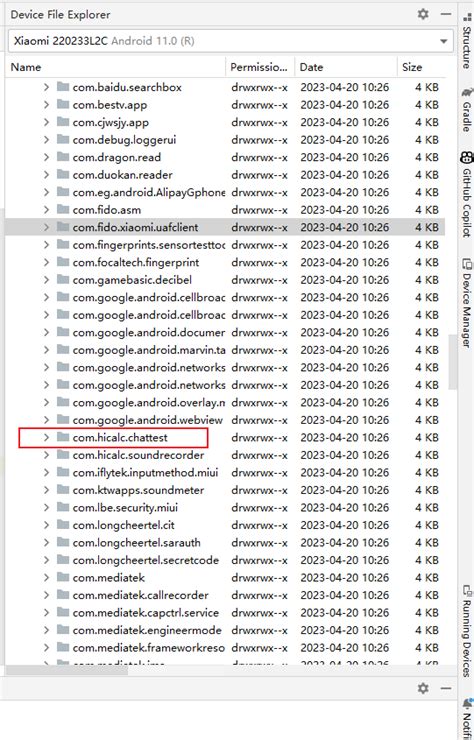474x740 pixels.
Task: Click the com.longcheertel.secretcode folder icon
Action: point(63,560)
